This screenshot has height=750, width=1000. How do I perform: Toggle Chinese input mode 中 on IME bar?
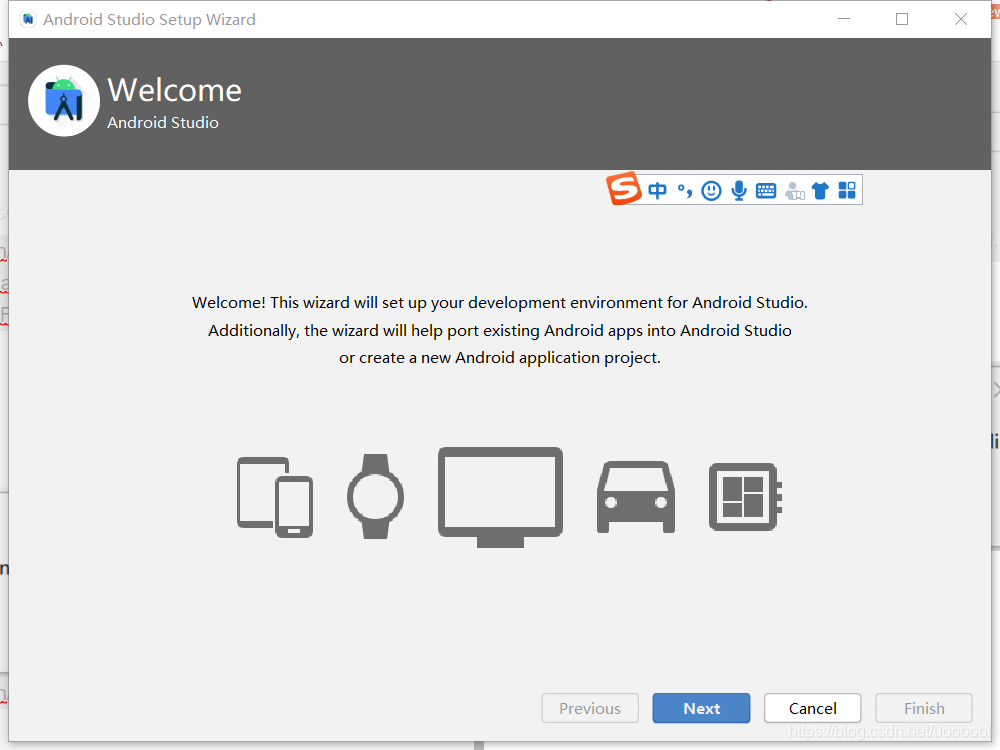pyautogui.click(x=657, y=190)
